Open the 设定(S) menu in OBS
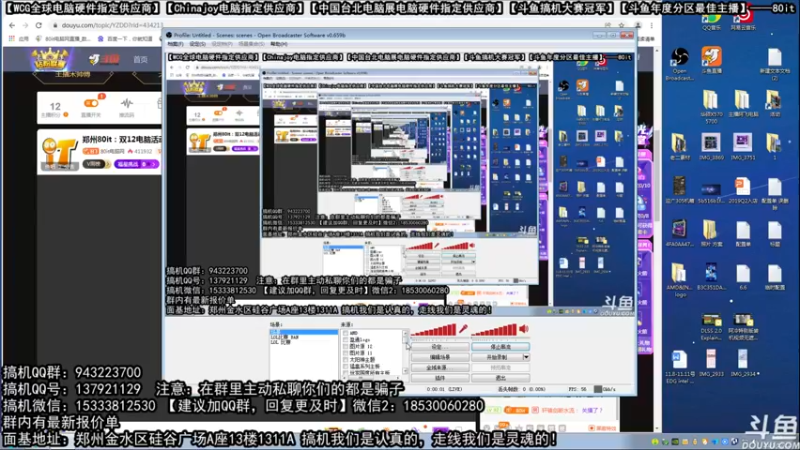The width and height of the screenshot is (800, 450). coord(197,44)
